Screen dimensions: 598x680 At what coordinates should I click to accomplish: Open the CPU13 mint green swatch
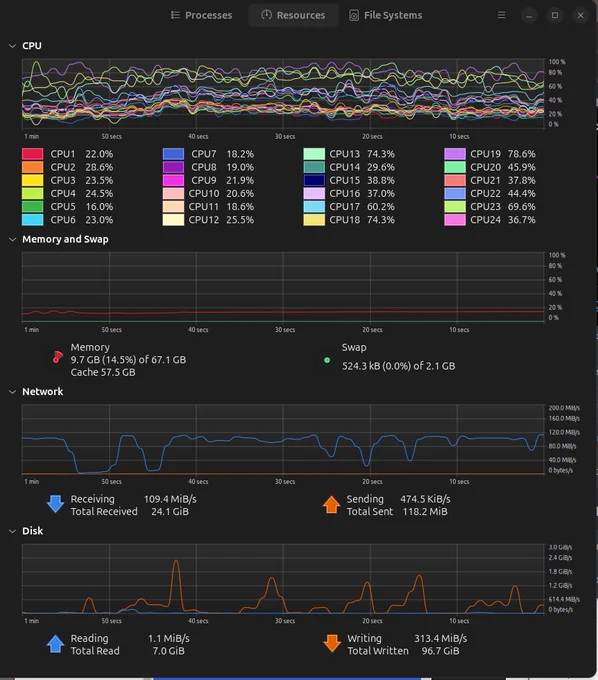click(x=314, y=154)
